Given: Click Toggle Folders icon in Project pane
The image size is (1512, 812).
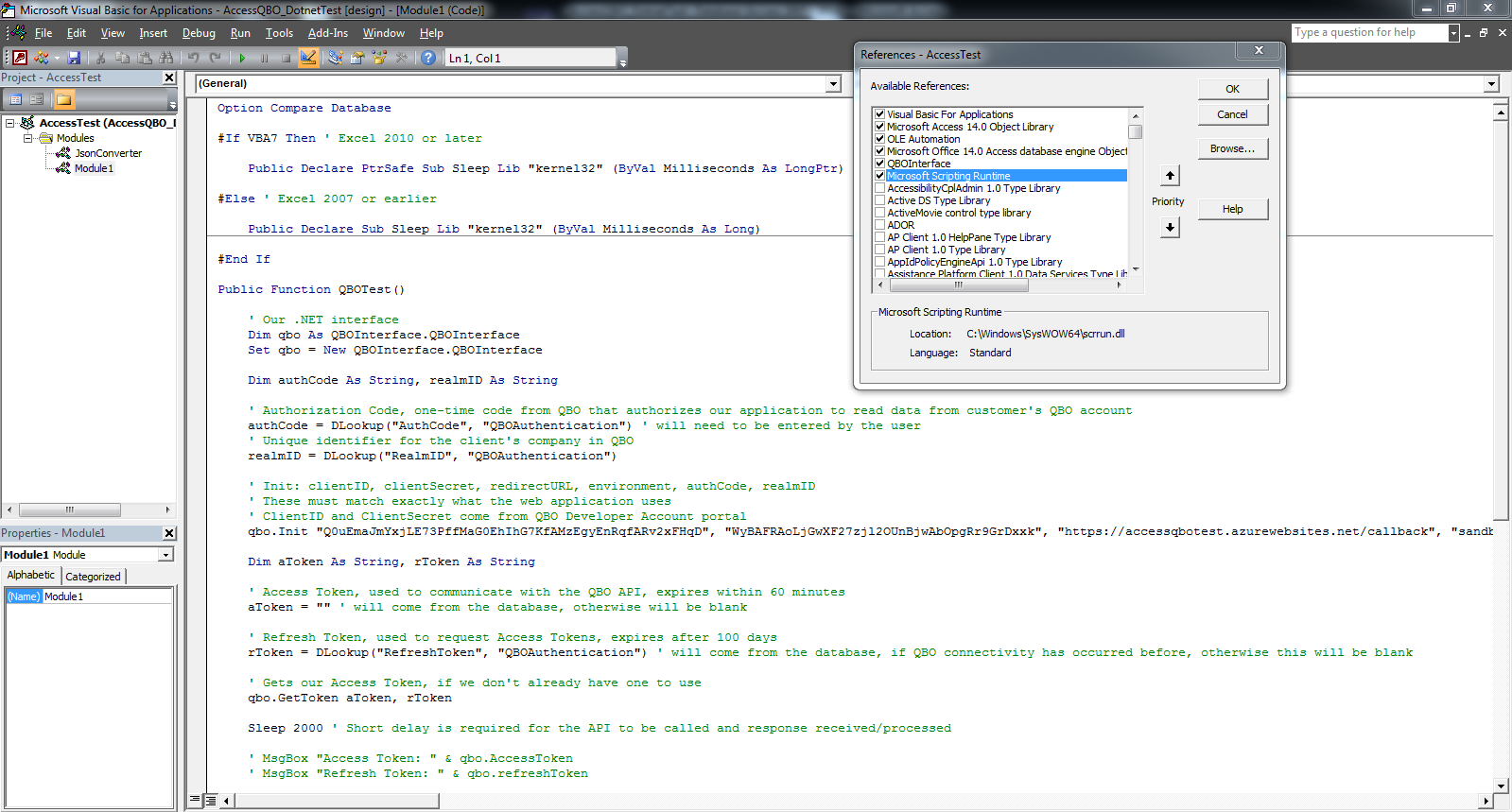Looking at the screenshot, I should click(x=63, y=99).
